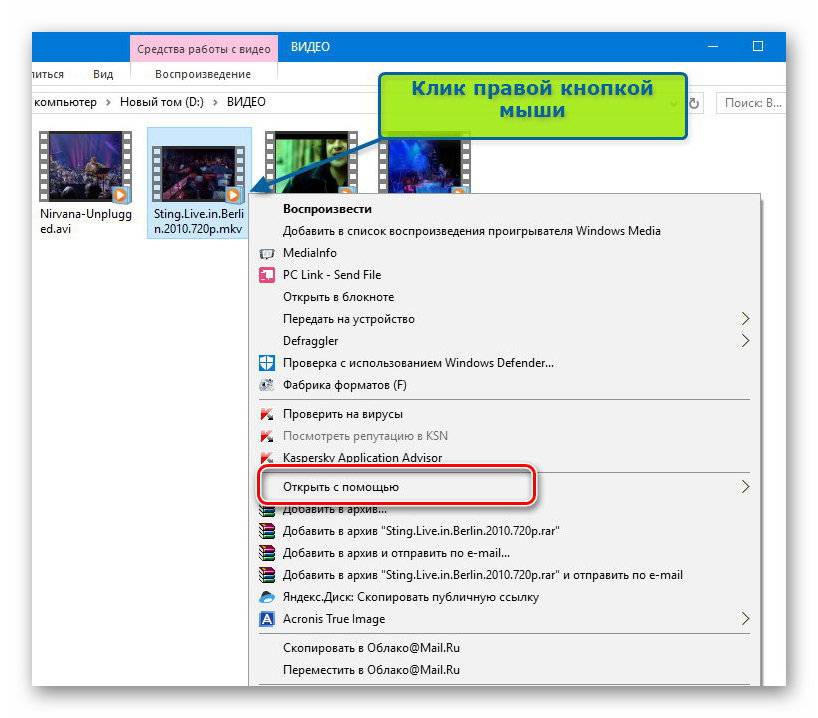Click the refresh icon near search box

(694, 103)
